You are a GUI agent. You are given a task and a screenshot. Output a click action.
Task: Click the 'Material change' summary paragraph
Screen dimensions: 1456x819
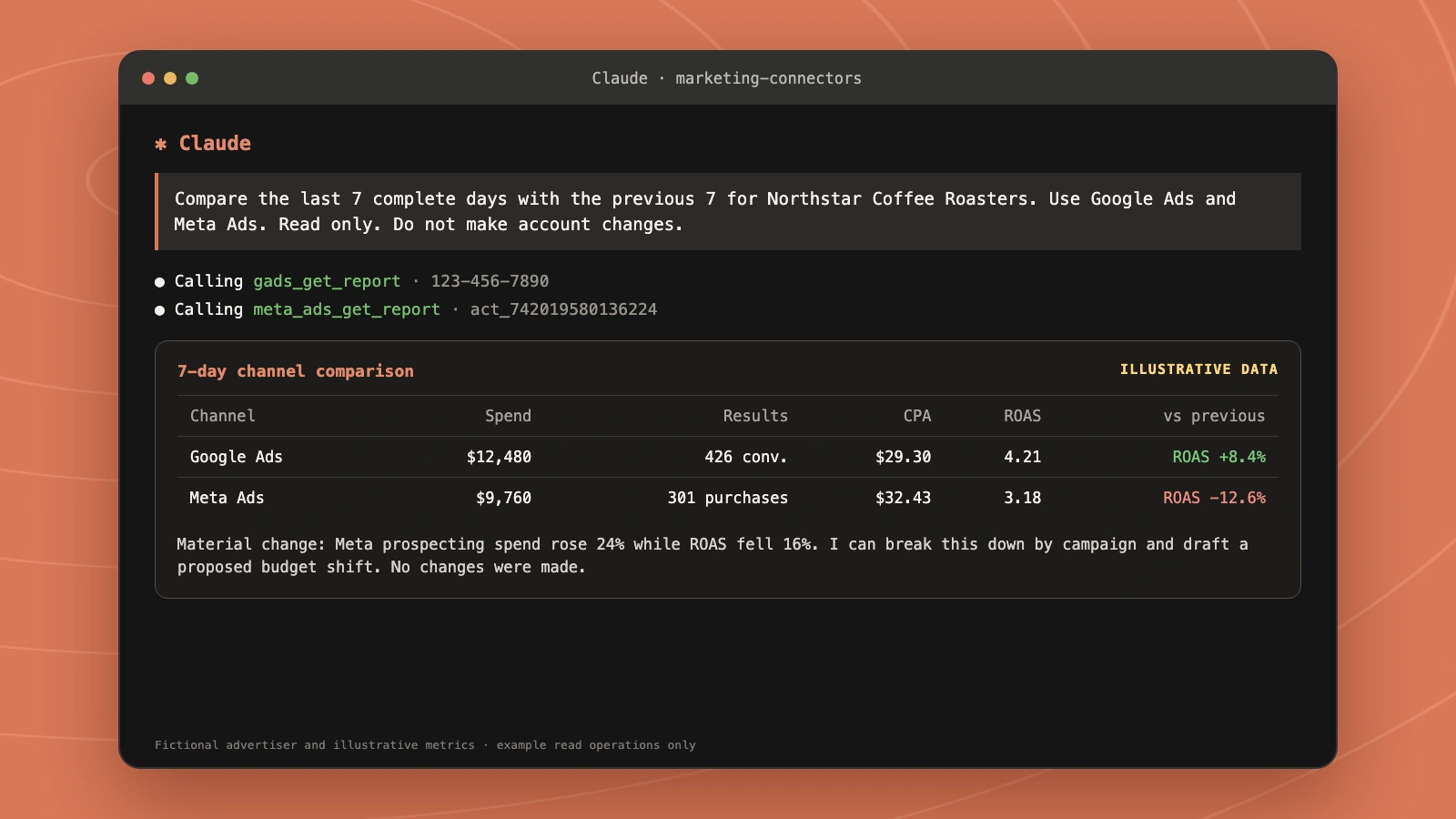pyautogui.click(x=713, y=555)
